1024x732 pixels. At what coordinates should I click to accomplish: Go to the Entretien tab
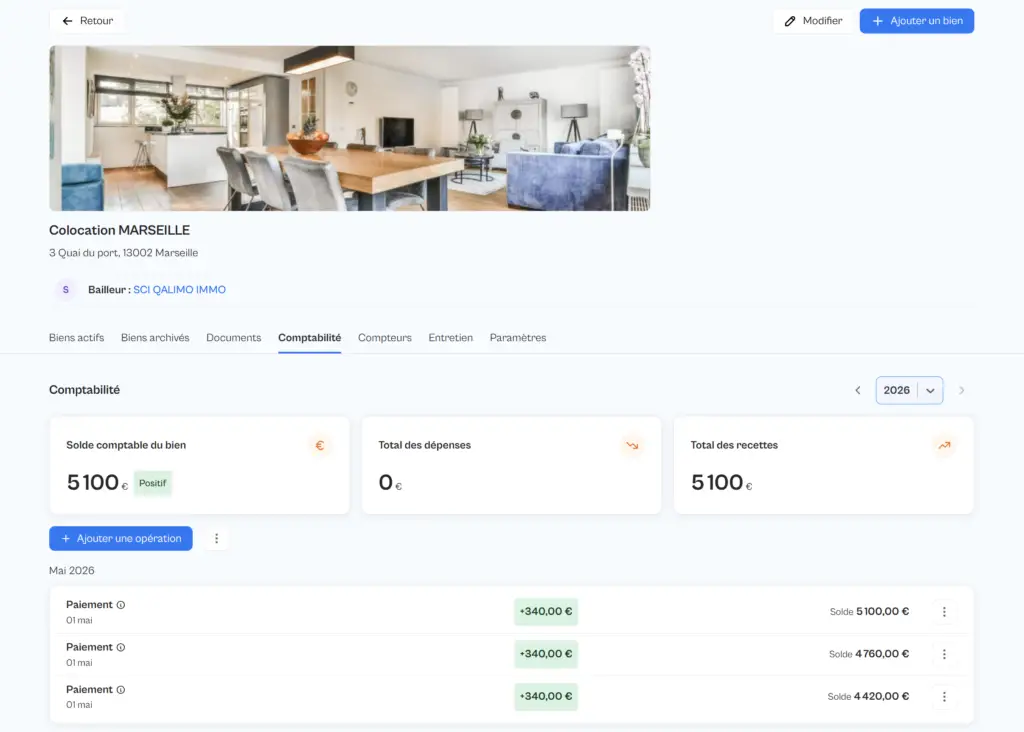[451, 338]
